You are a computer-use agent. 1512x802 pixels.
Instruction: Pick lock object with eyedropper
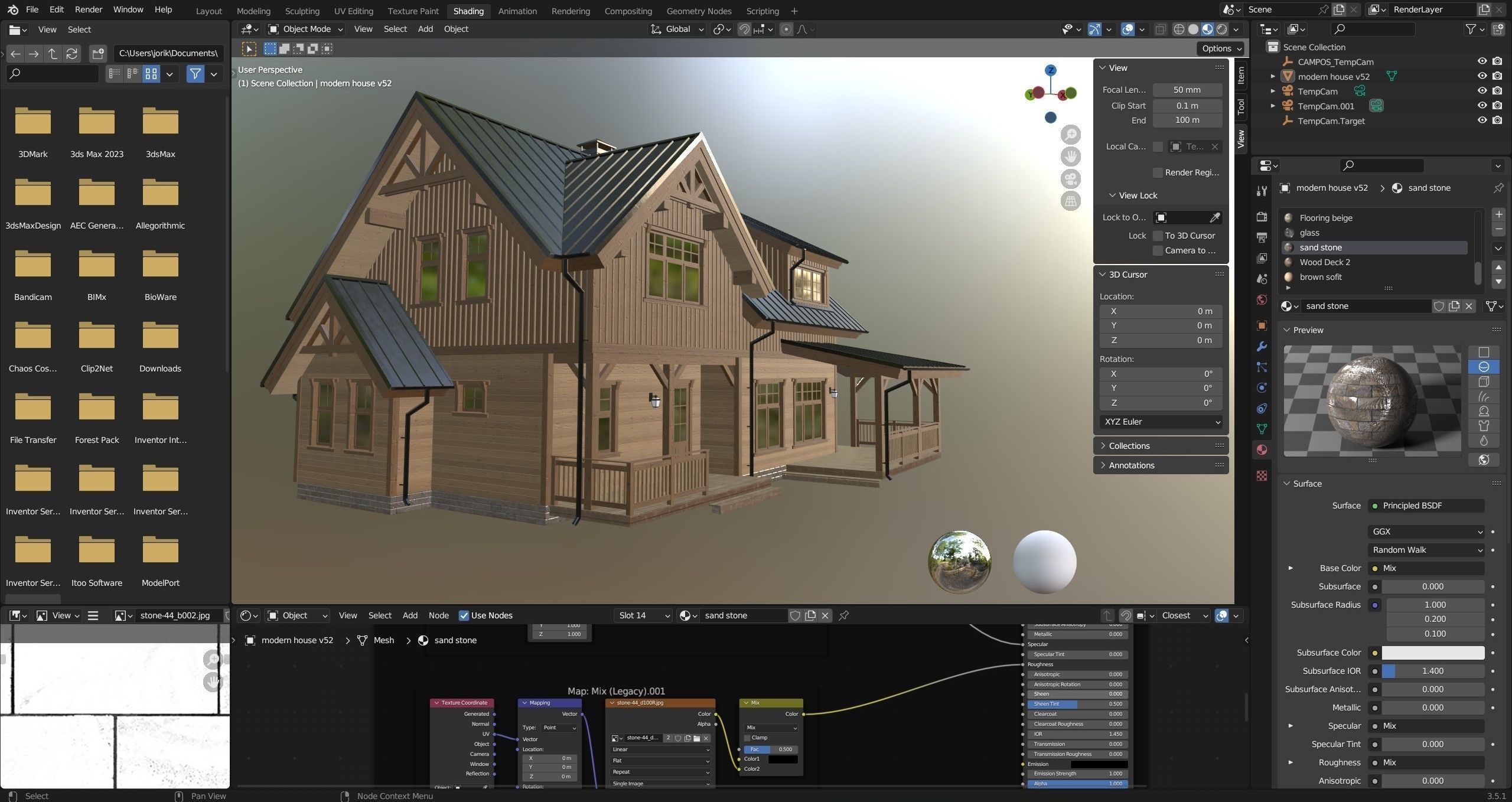pyautogui.click(x=1214, y=217)
